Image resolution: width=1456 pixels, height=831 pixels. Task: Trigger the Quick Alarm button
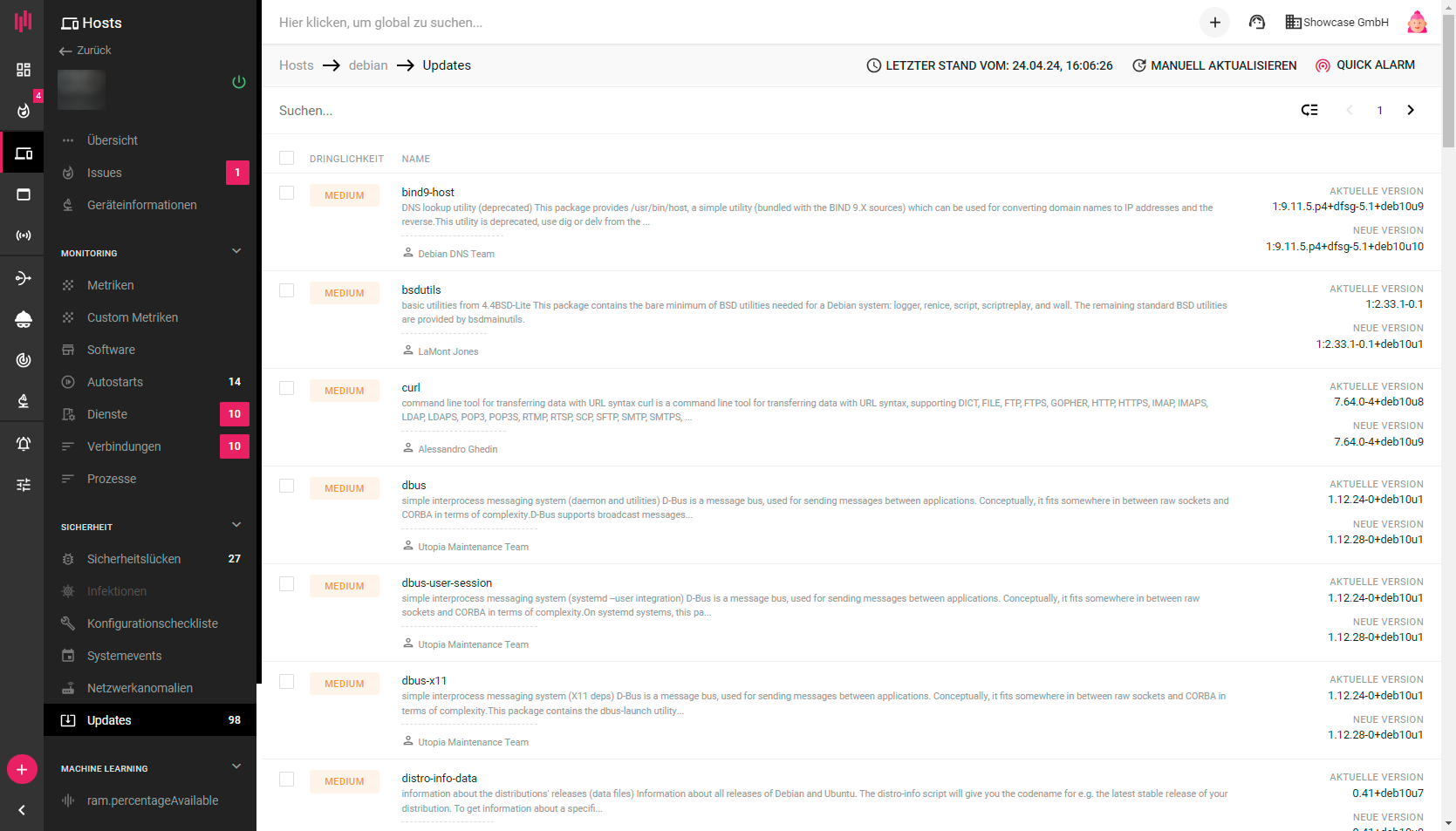tap(1365, 65)
